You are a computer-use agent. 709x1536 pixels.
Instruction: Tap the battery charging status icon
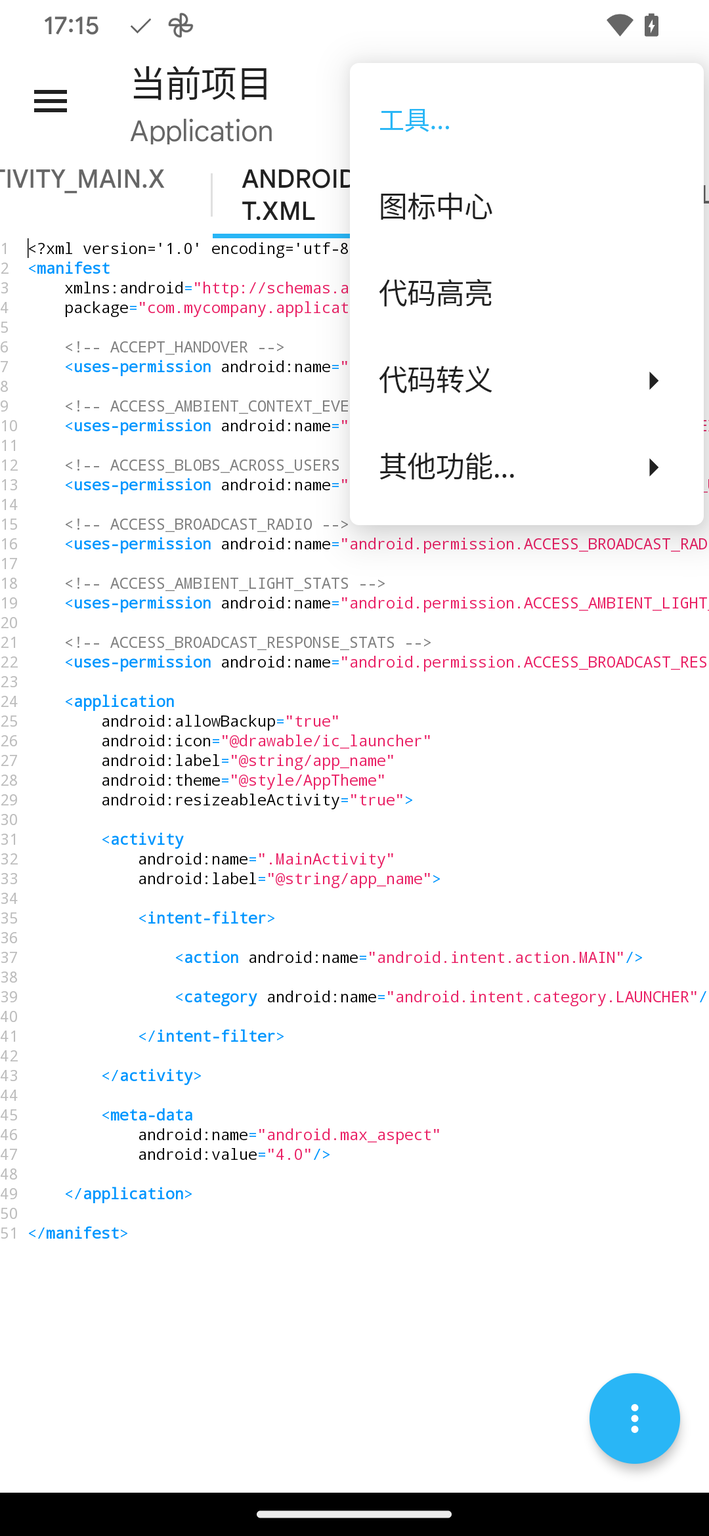(x=652, y=26)
